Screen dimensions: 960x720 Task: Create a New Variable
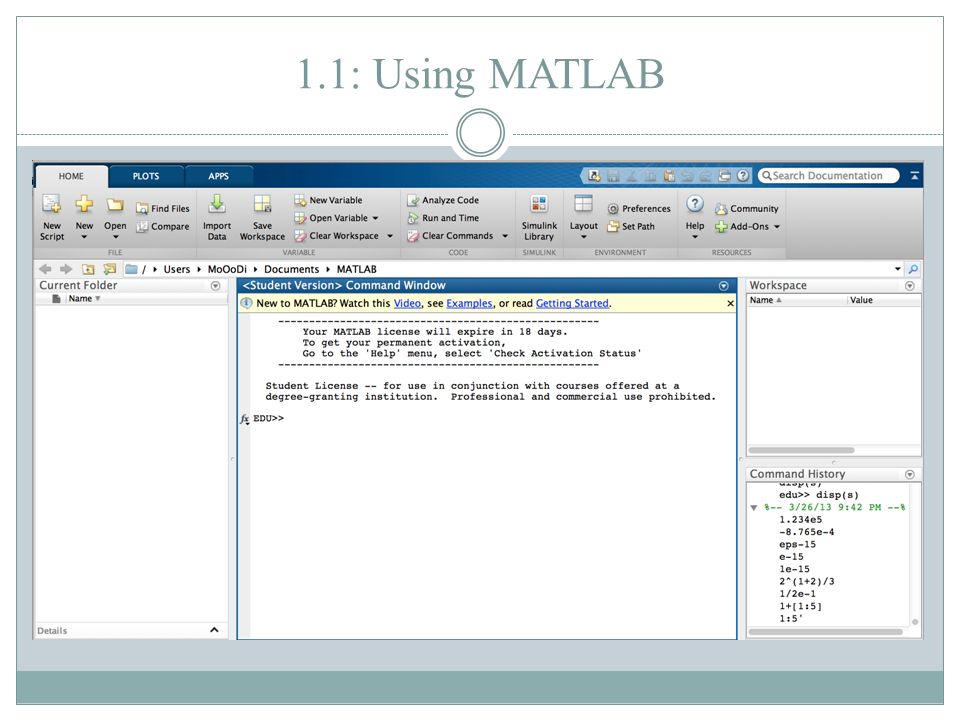click(x=328, y=200)
